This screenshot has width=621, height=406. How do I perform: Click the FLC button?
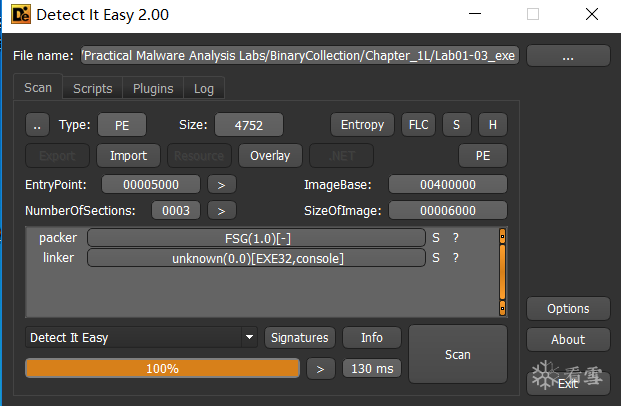(x=419, y=125)
